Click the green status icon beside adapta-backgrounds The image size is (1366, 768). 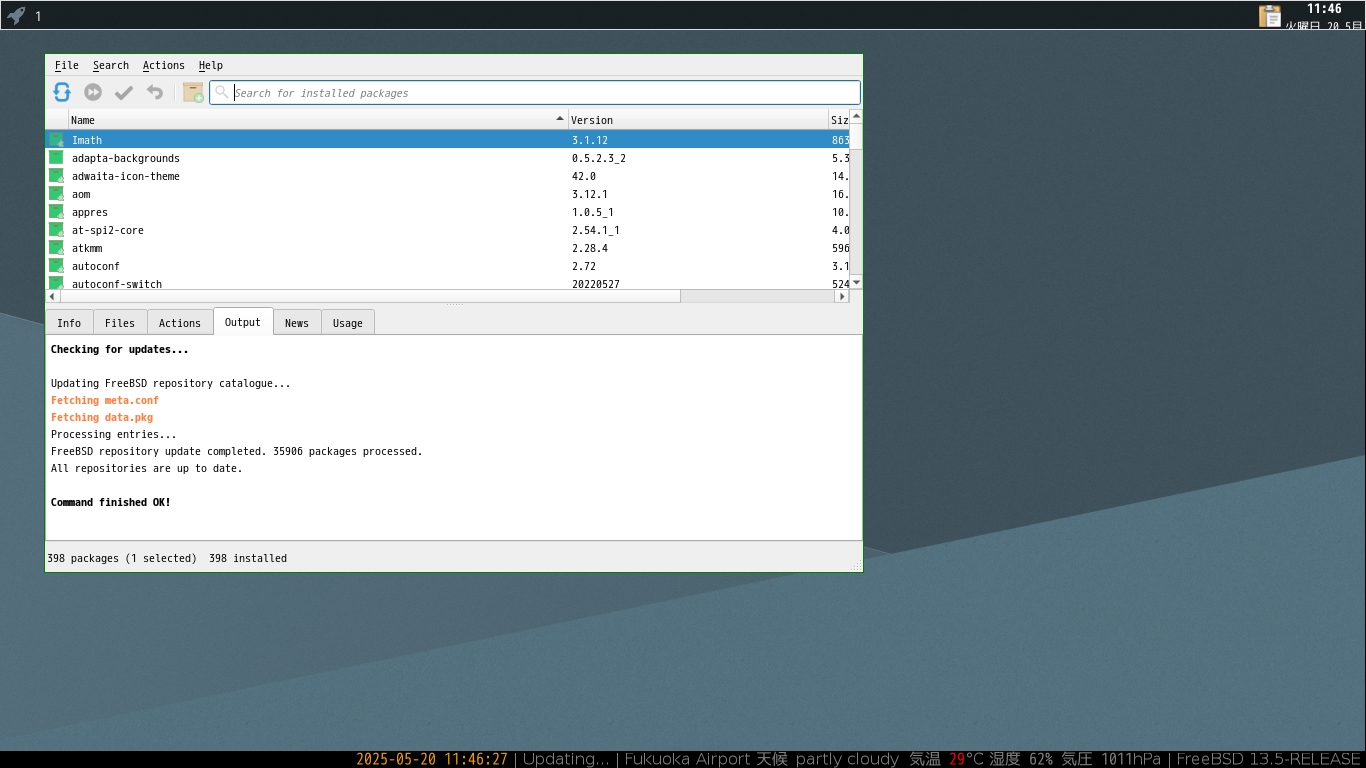(x=56, y=158)
